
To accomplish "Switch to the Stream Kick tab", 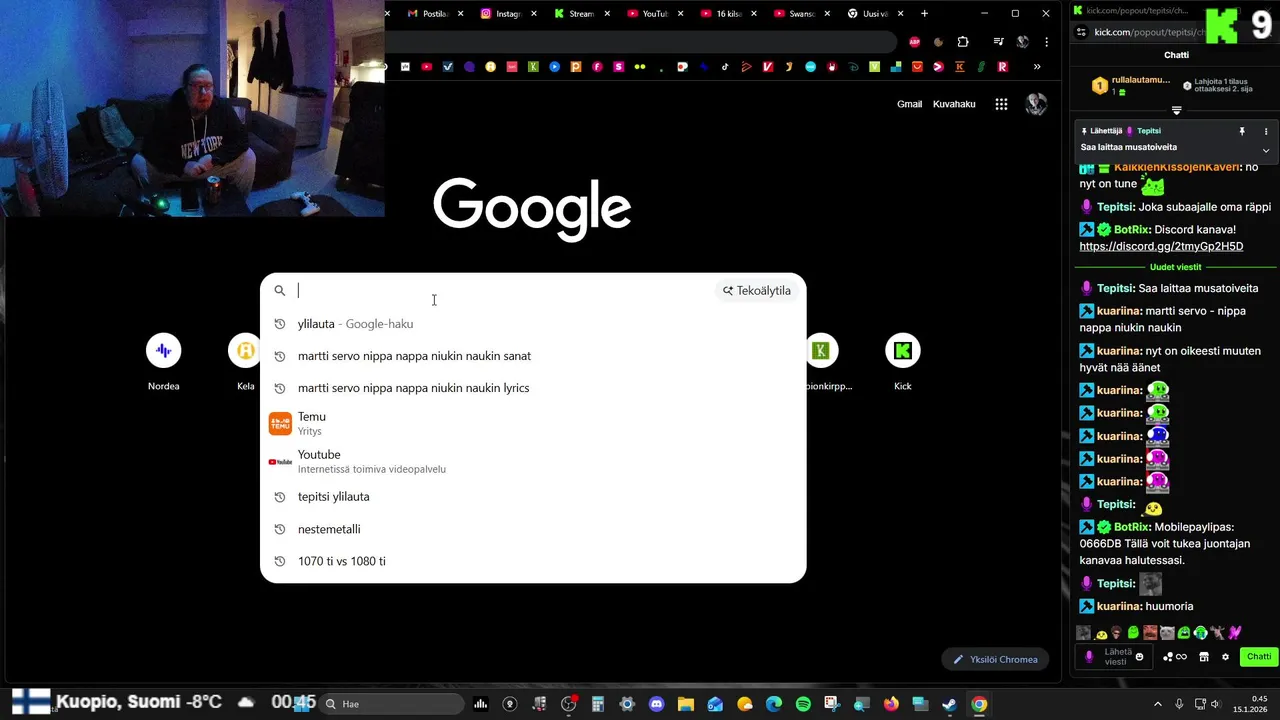I will point(580,13).
